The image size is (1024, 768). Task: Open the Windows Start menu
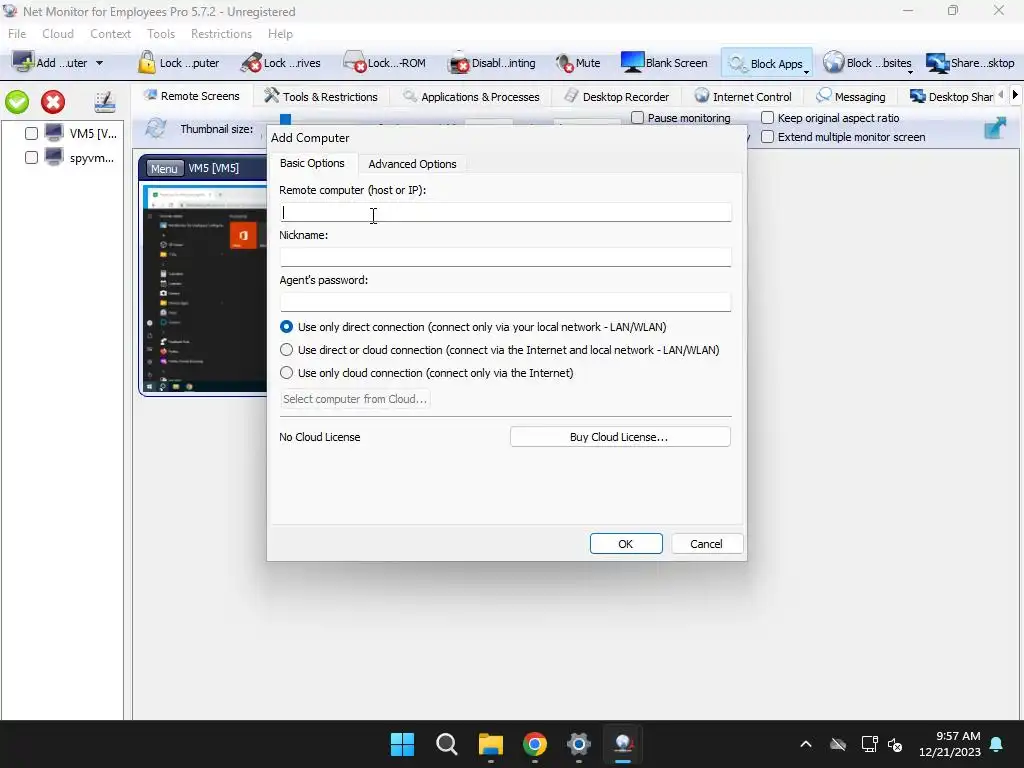[x=402, y=744]
